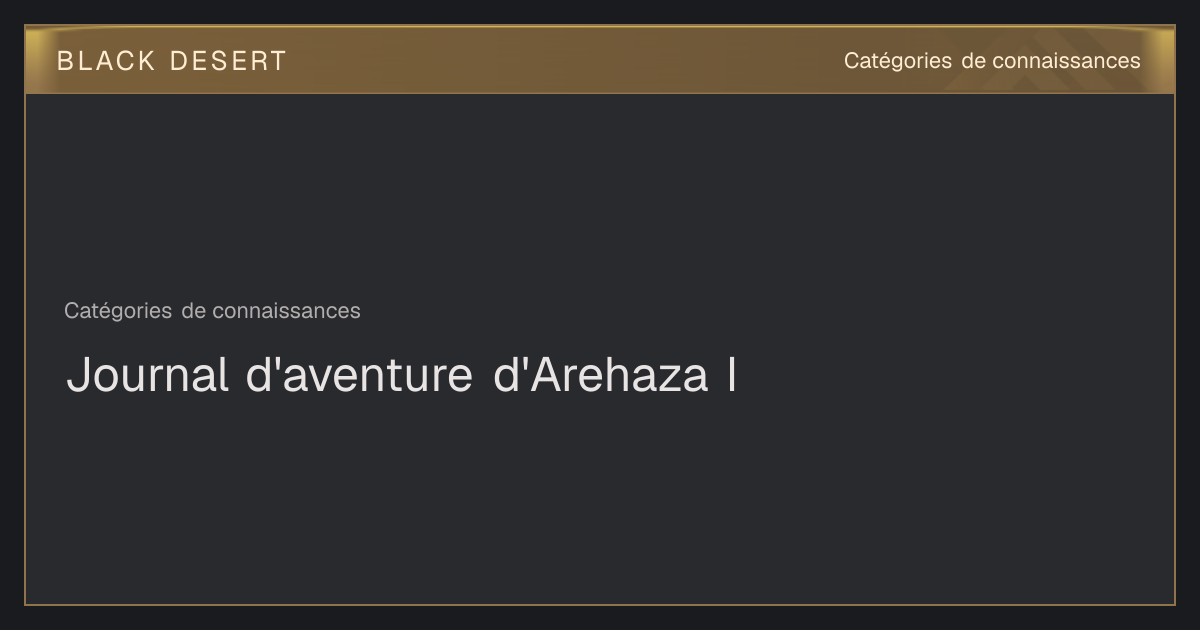Click the word DESERT in the logo
The image size is (1200, 630).
click(x=228, y=61)
